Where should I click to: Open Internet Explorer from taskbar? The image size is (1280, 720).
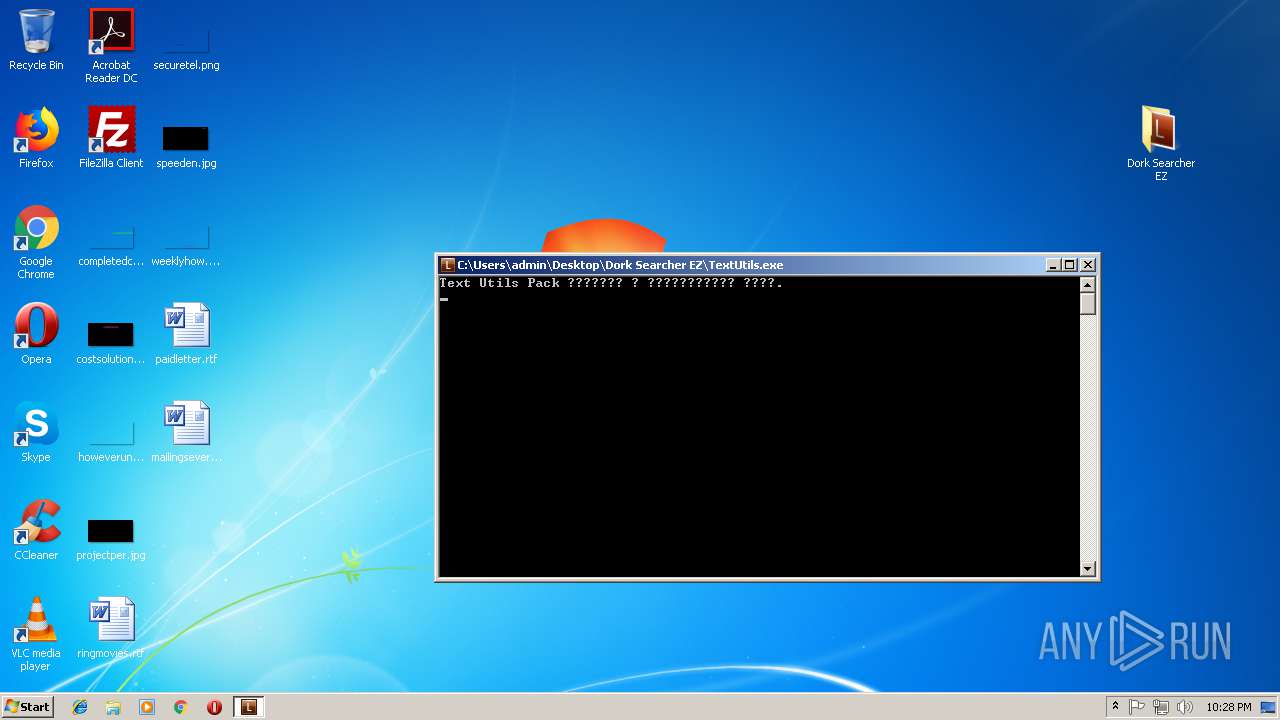tap(80, 707)
